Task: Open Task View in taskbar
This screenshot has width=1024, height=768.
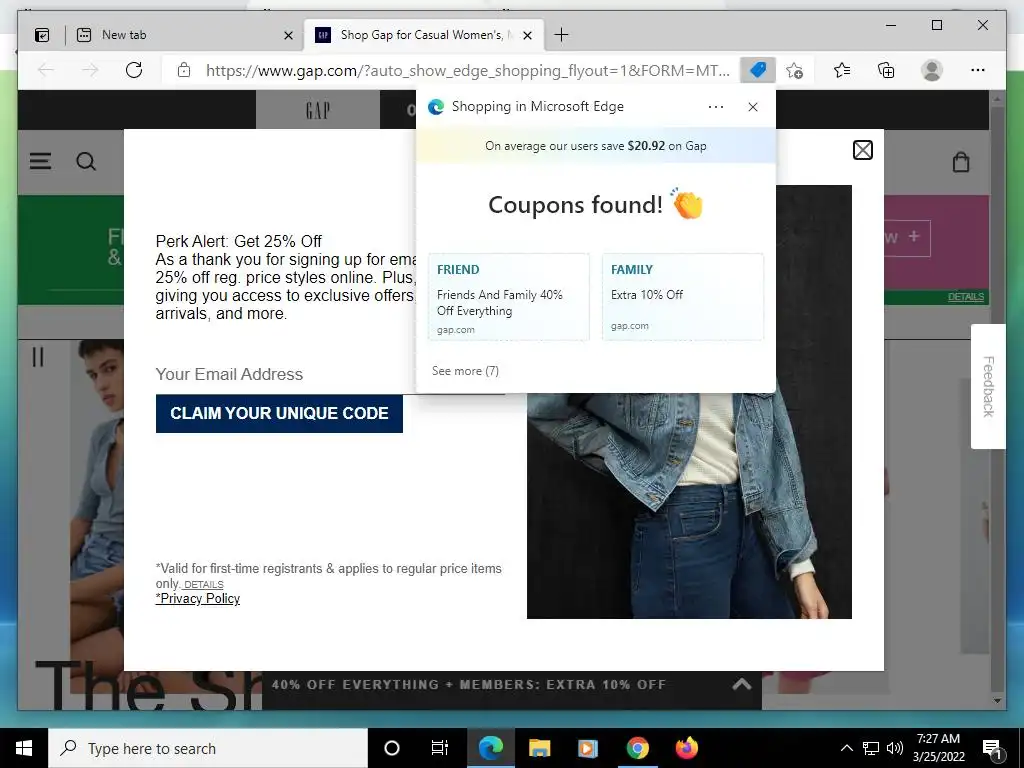Action: 440,748
